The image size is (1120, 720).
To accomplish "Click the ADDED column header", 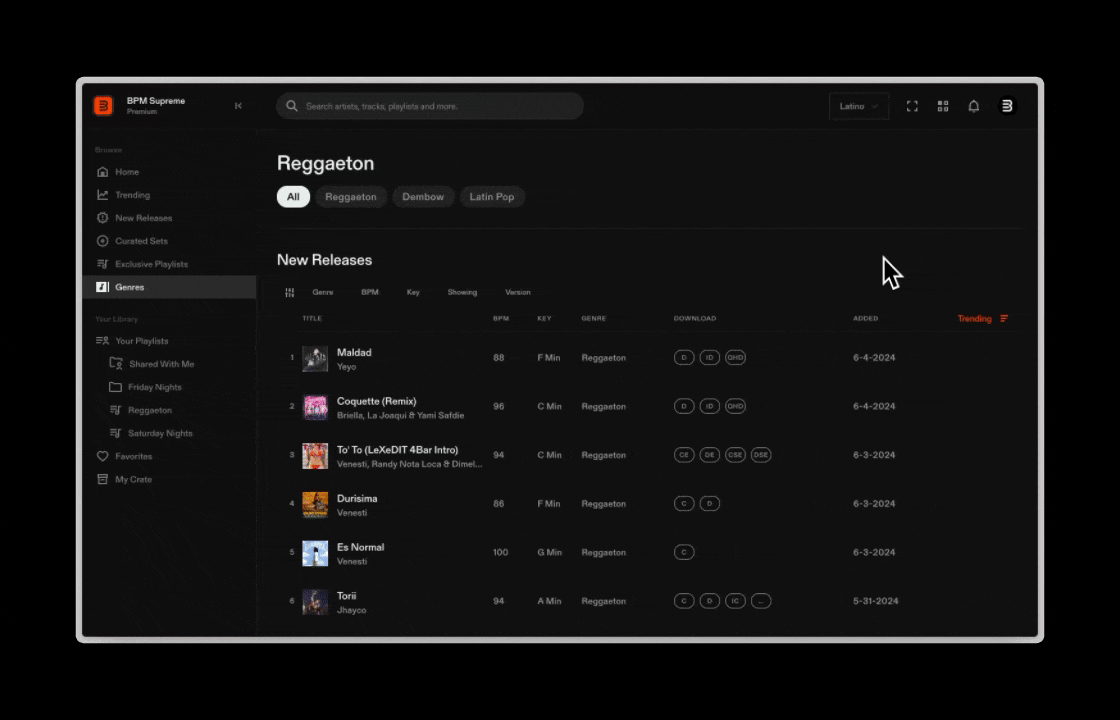I will pos(865,319).
